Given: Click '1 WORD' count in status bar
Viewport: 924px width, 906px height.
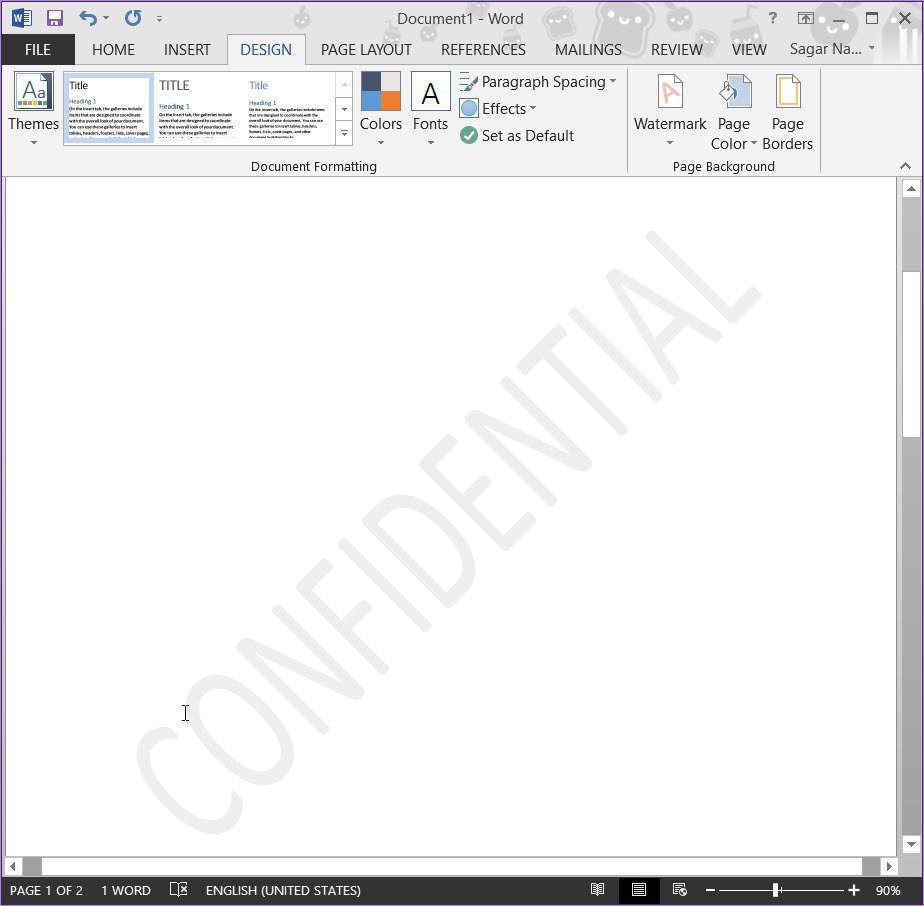Looking at the screenshot, I should (x=126, y=890).
